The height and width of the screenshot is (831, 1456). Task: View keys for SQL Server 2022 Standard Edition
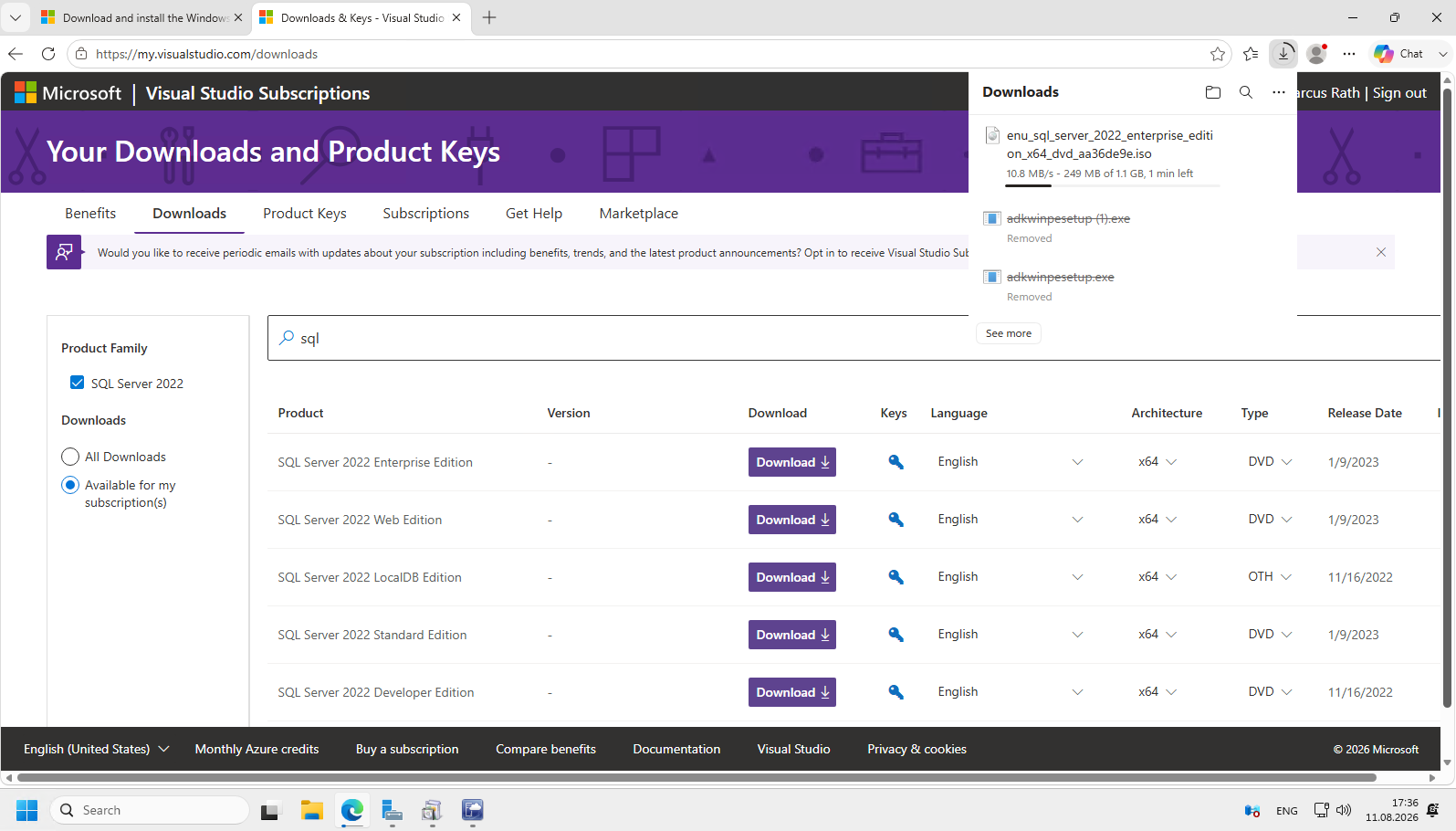[896, 635]
